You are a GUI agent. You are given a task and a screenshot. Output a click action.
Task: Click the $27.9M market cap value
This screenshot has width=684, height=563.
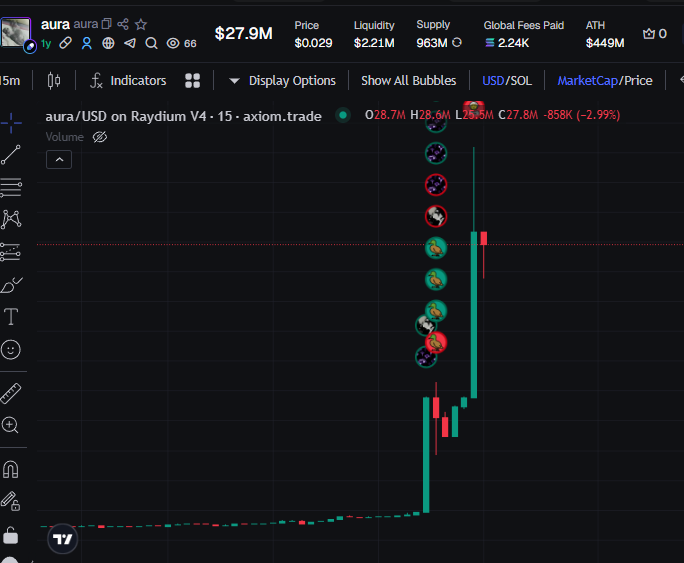pyautogui.click(x=243, y=33)
